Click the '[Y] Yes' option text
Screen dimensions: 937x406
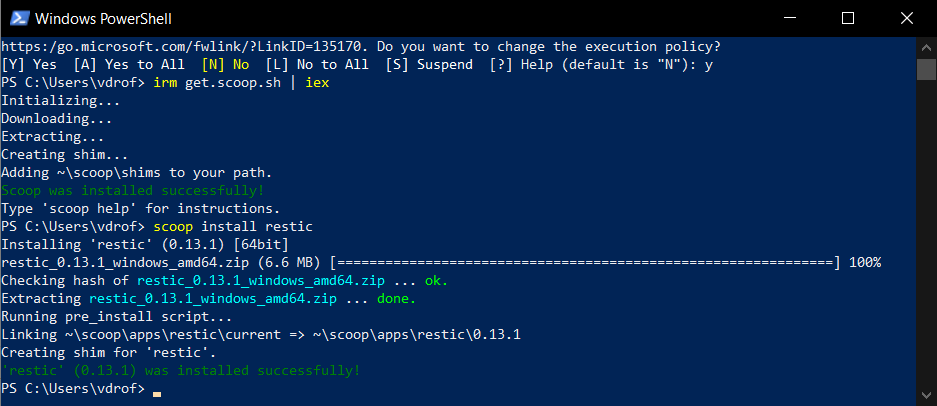point(29,65)
